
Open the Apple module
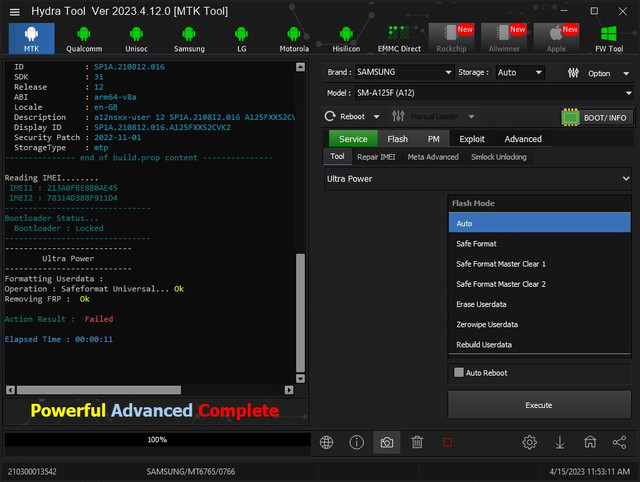pos(556,38)
